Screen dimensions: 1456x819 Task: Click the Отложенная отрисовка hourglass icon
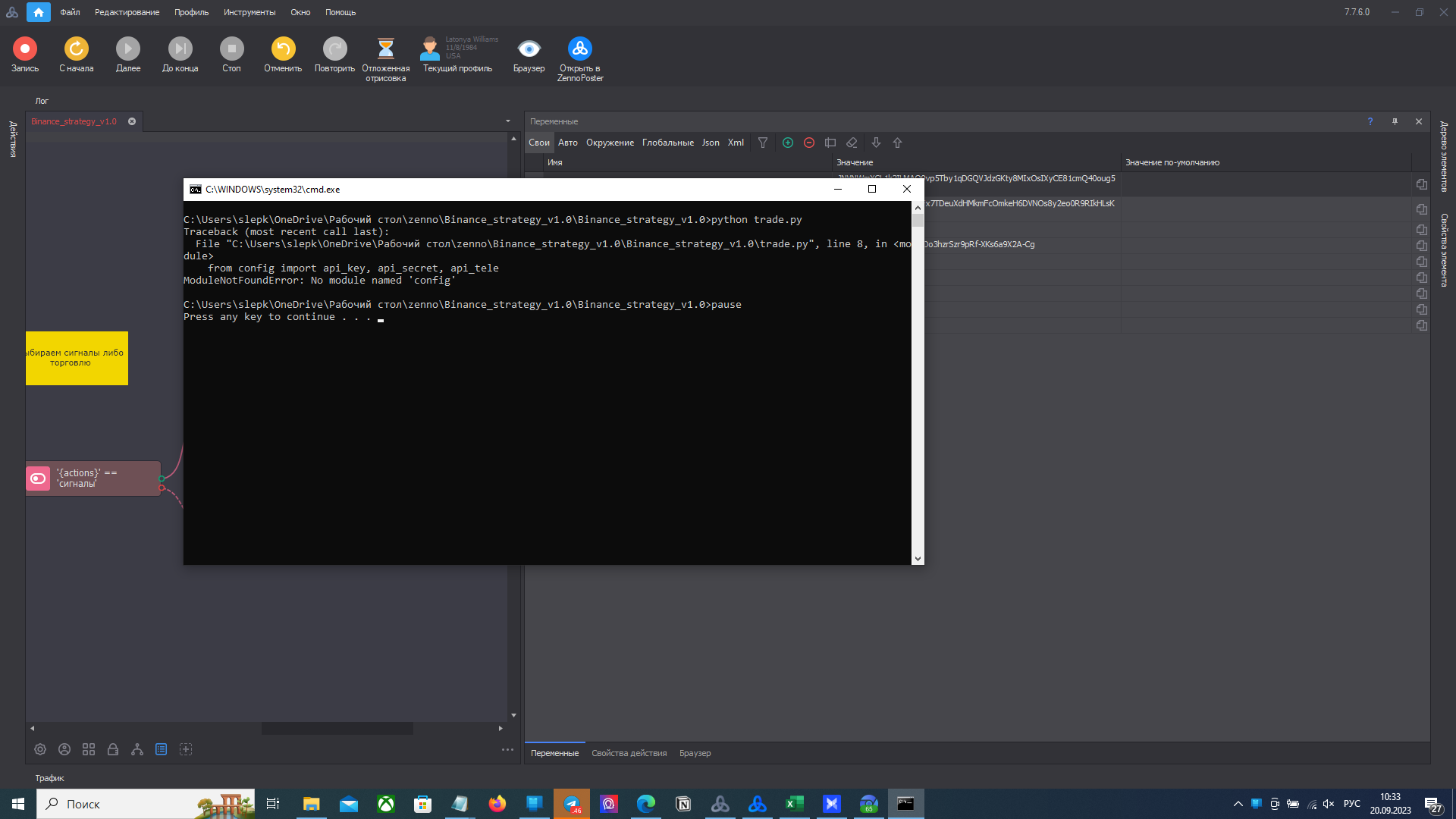point(385,49)
